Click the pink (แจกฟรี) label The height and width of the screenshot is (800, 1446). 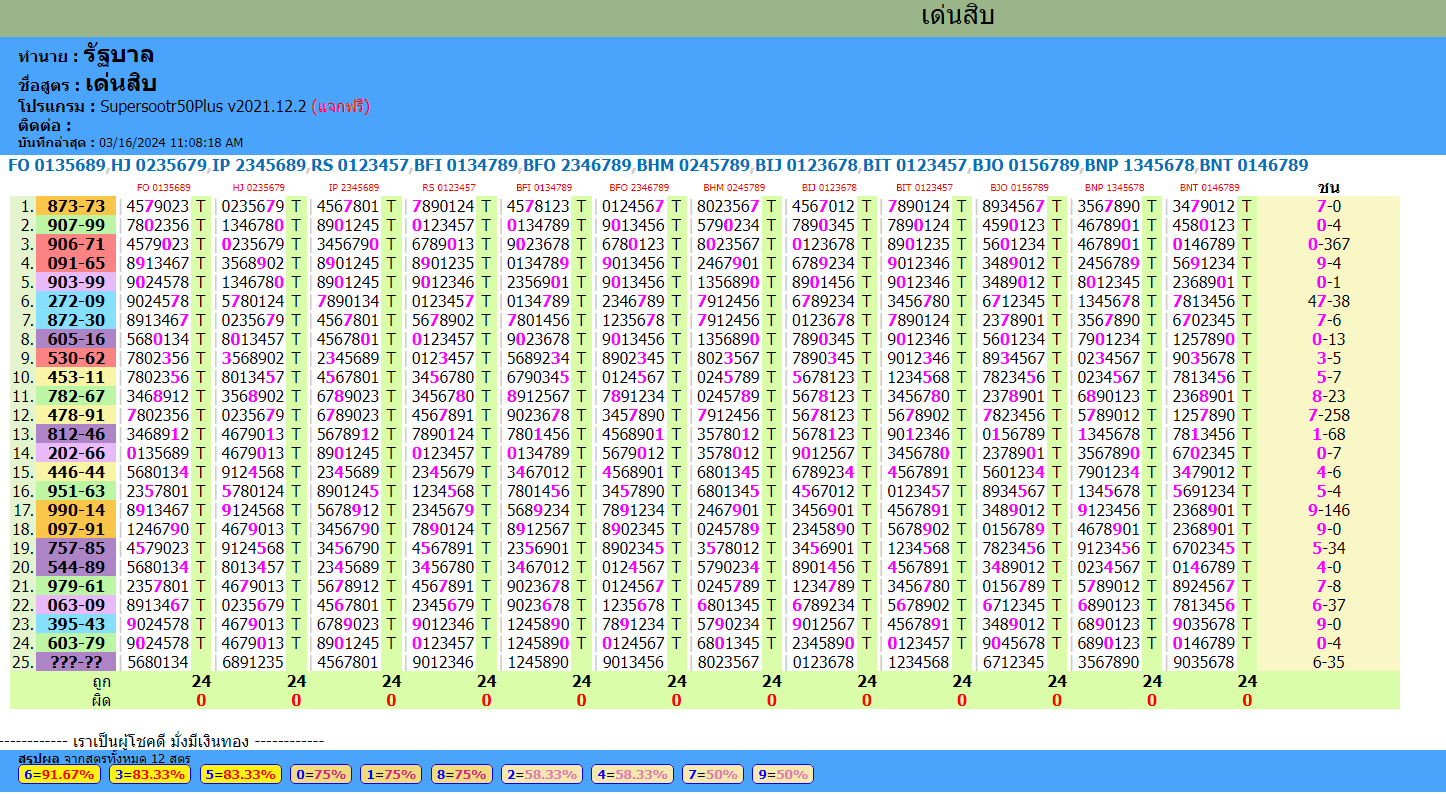click(x=340, y=106)
